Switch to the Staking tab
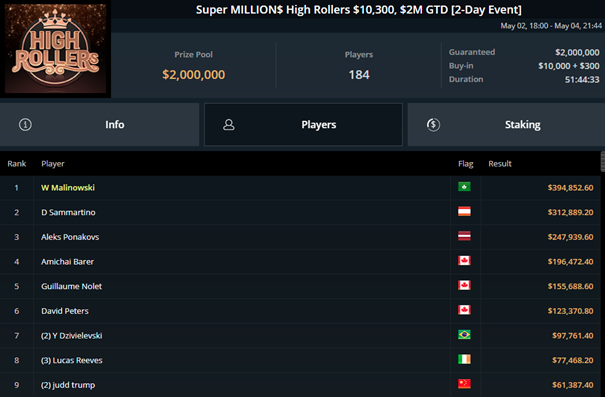The height and width of the screenshot is (397, 605). [x=506, y=125]
